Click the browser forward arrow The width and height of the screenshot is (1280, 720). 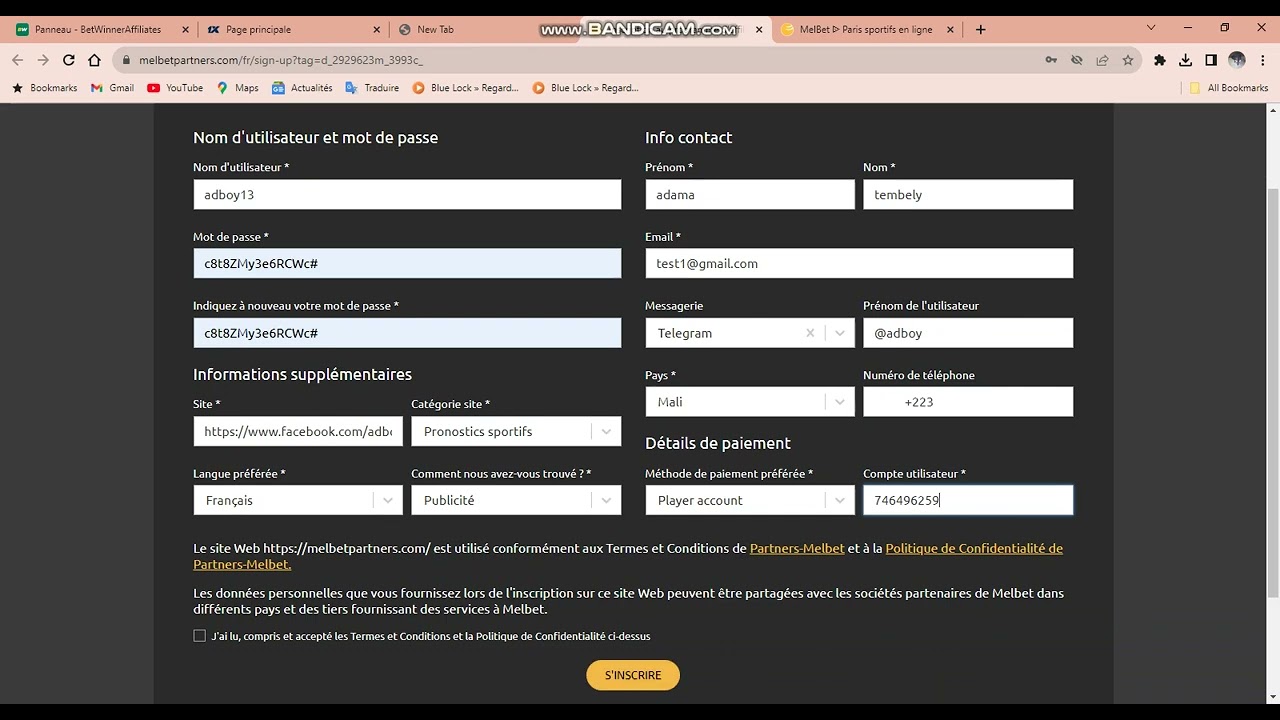[43, 60]
